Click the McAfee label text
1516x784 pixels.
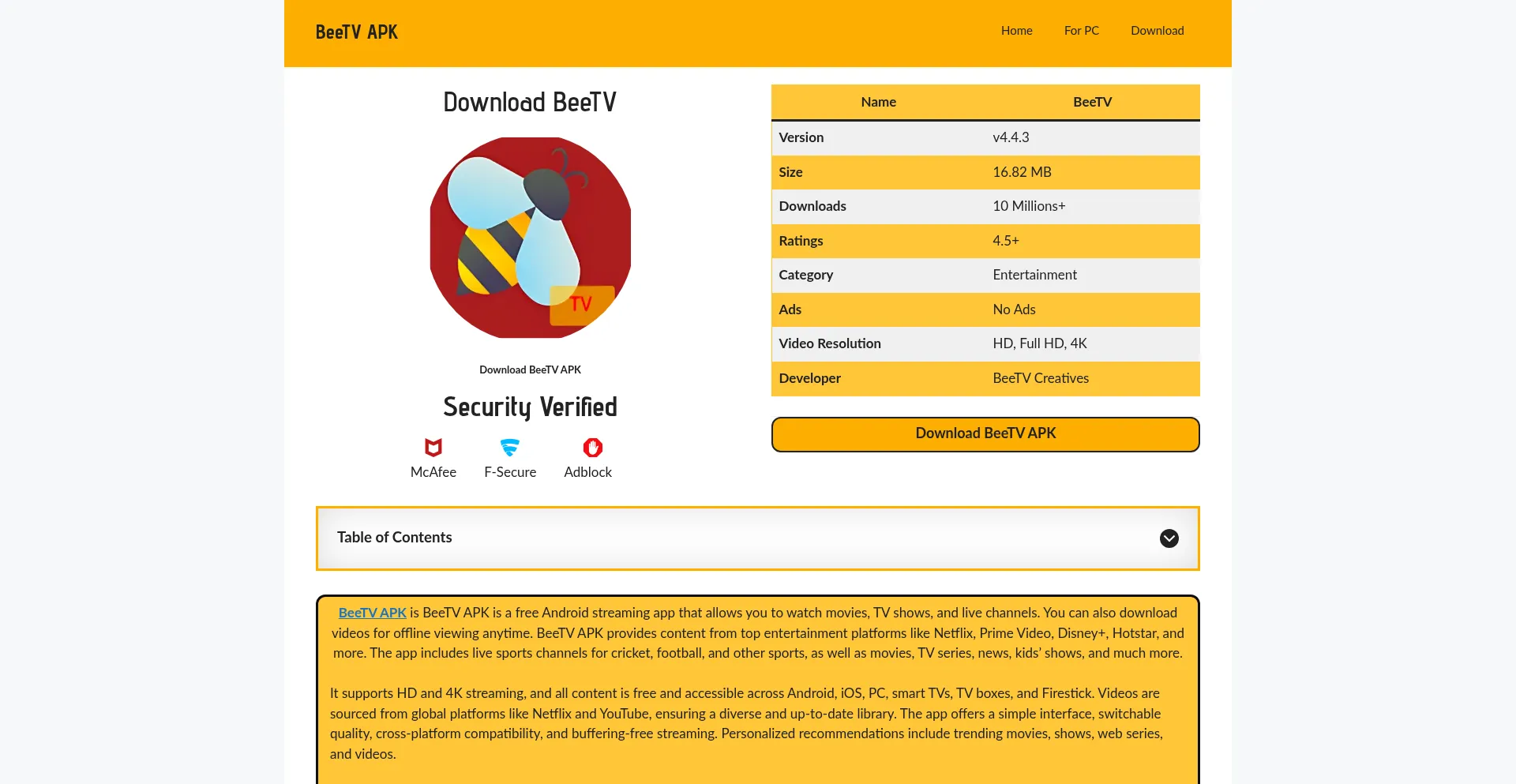pos(433,472)
